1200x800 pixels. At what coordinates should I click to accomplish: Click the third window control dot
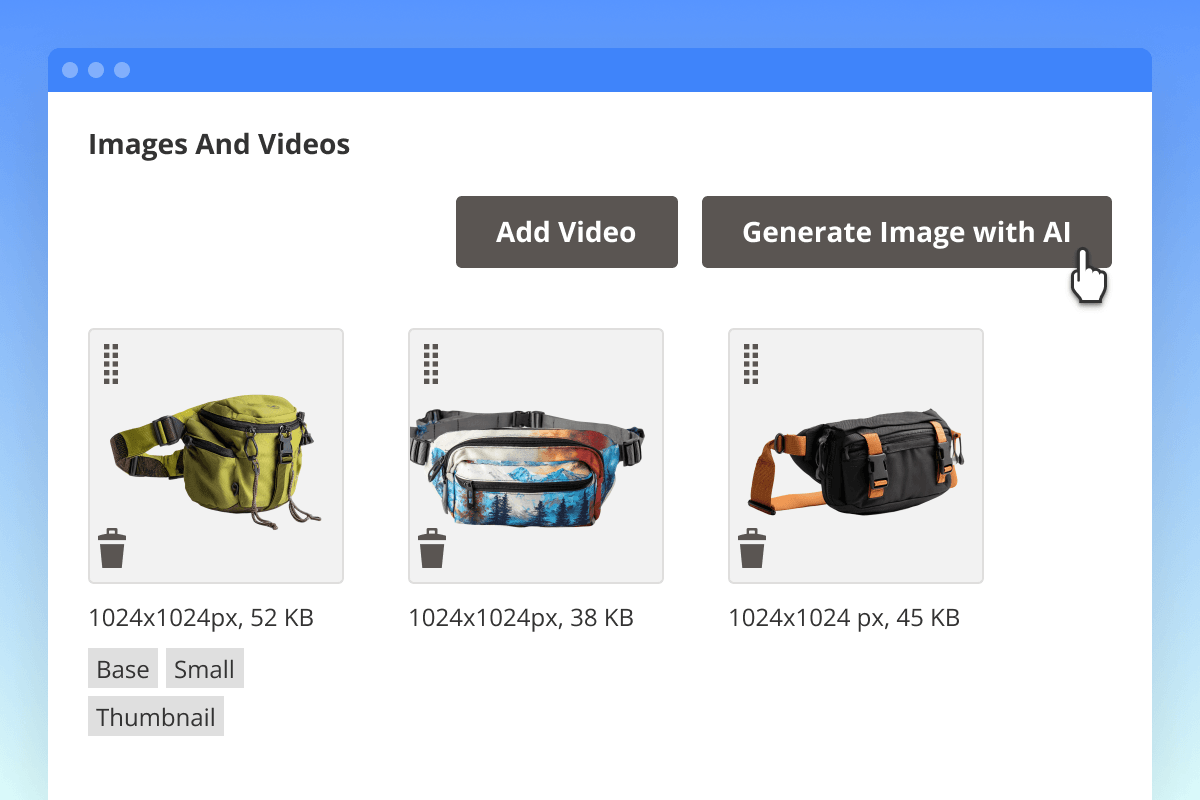(122, 70)
